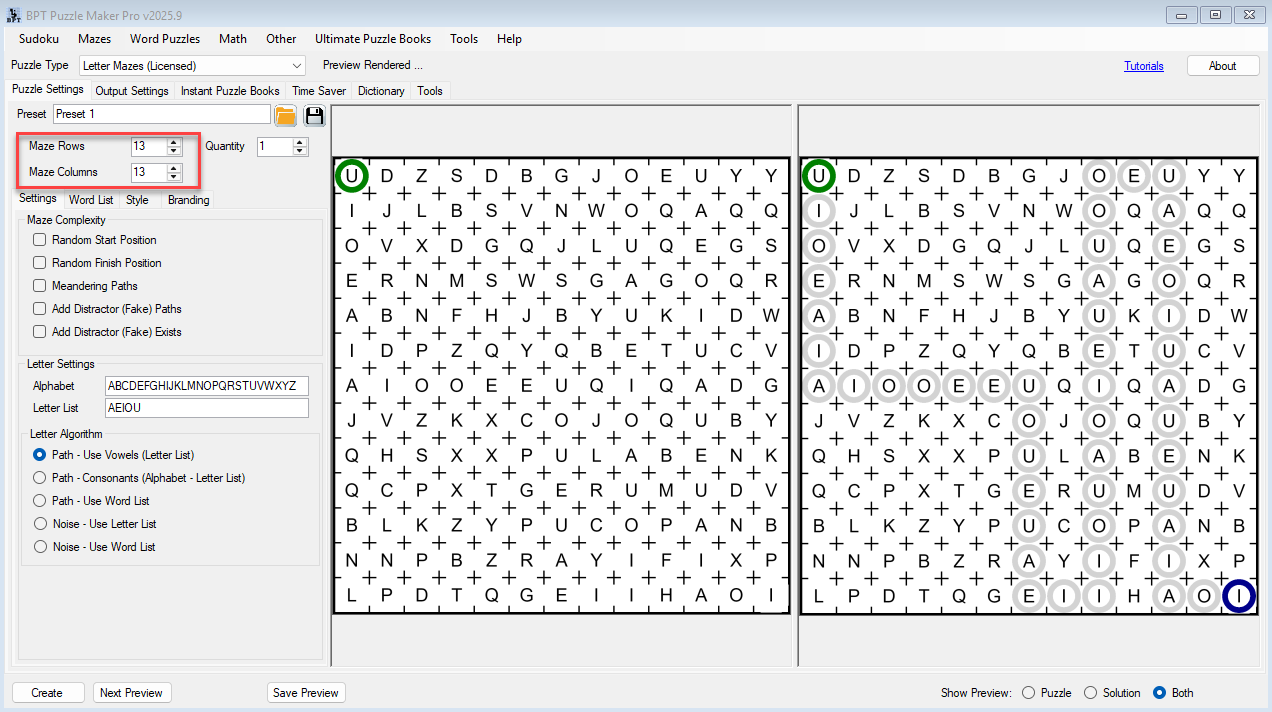Click the save preset floppy disk icon
The image size is (1272, 712).
314,115
